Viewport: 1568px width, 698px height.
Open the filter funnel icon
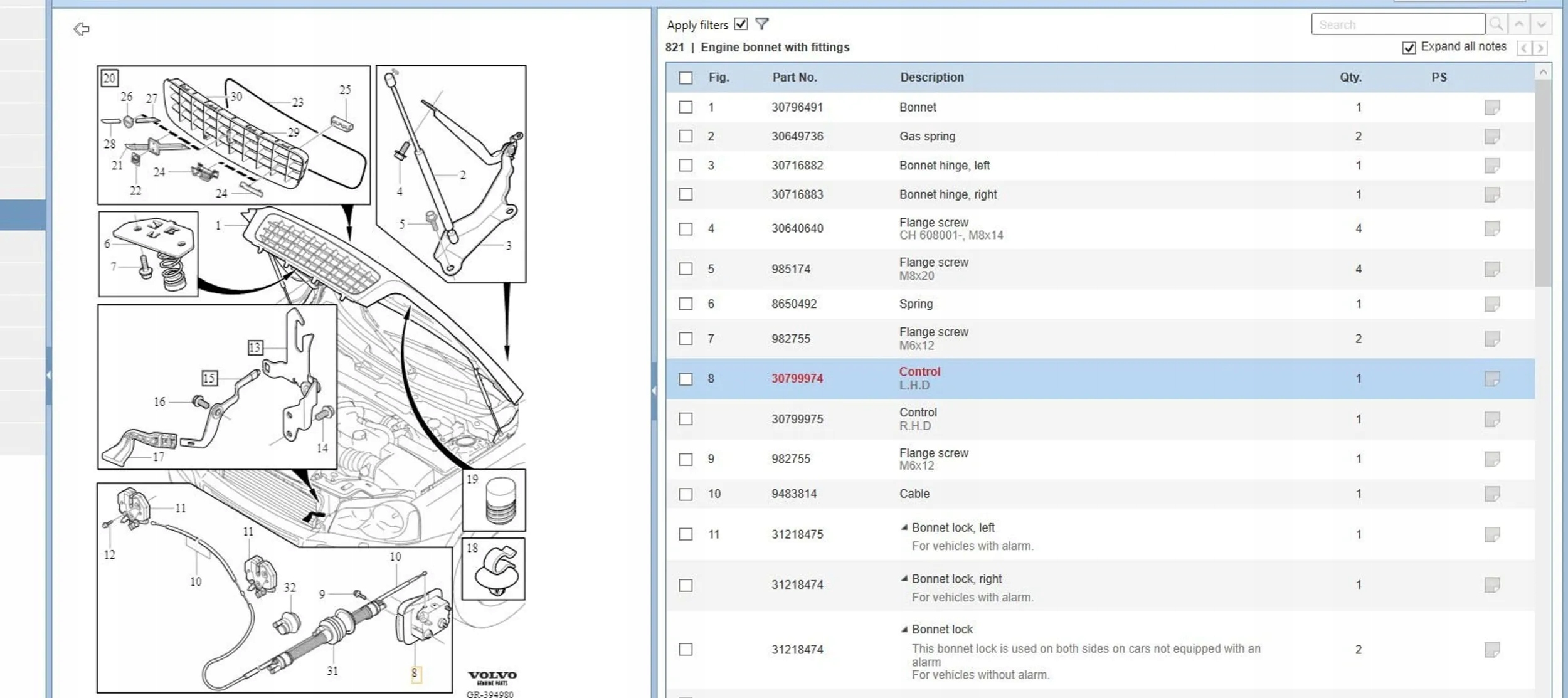(761, 24)
